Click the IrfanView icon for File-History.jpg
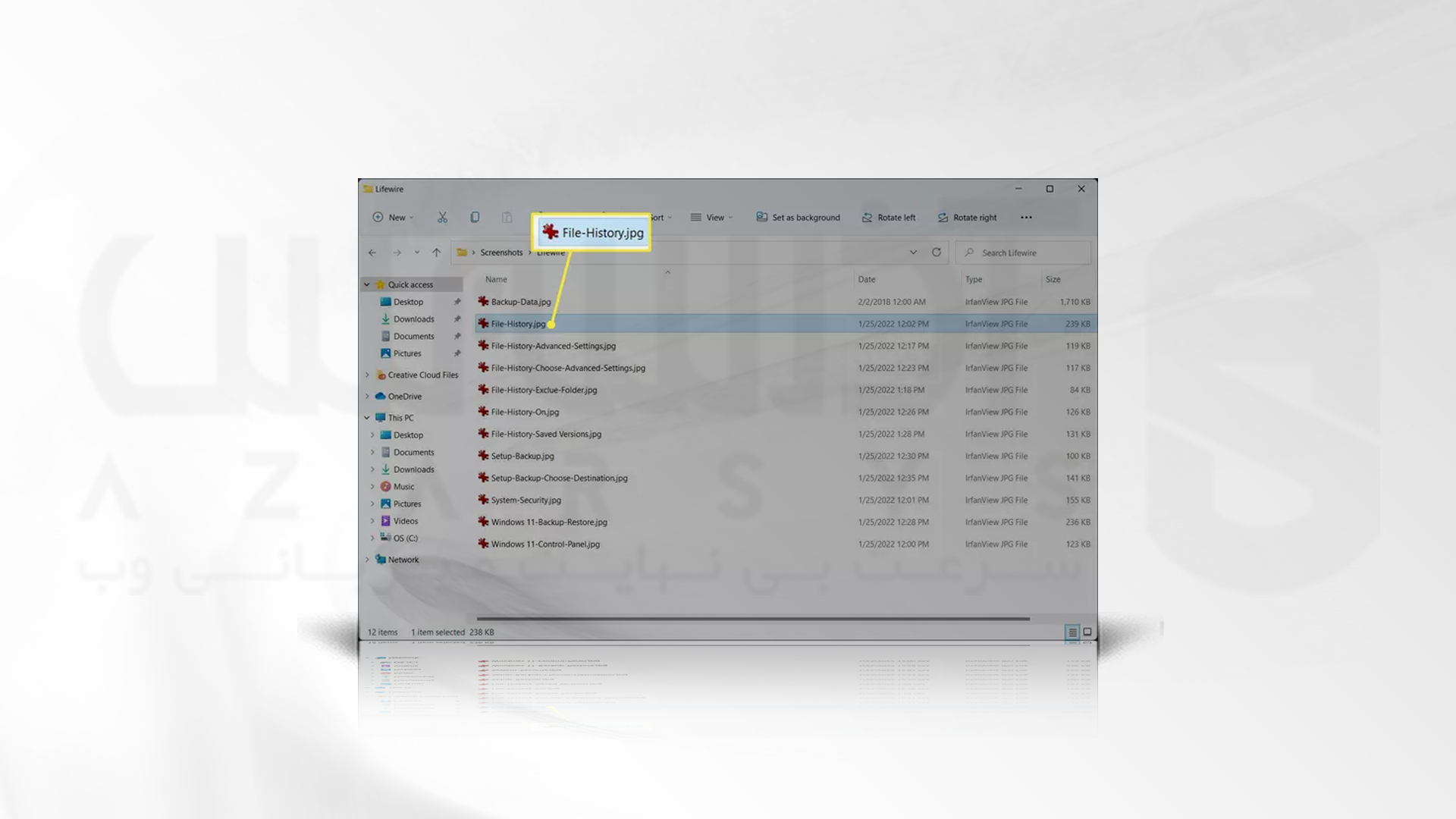 point(484,323)
